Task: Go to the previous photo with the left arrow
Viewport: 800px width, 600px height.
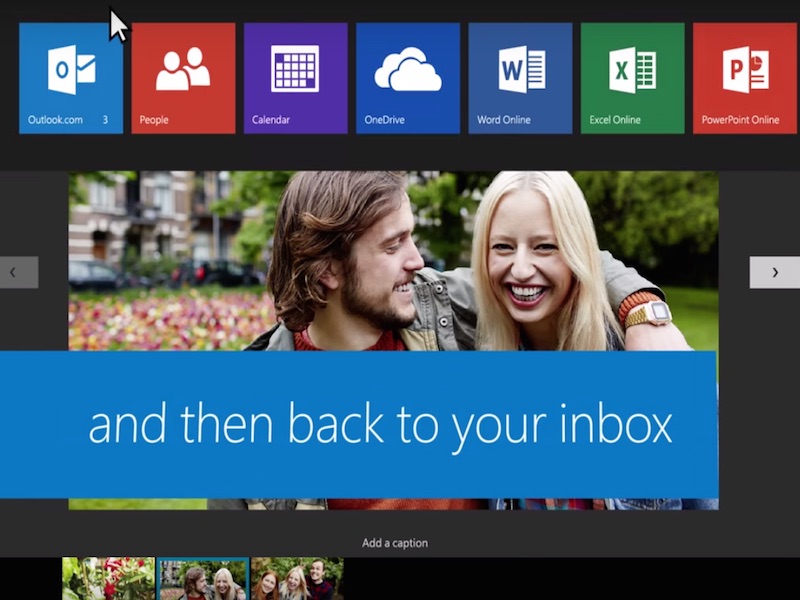Action: (19, 272)
